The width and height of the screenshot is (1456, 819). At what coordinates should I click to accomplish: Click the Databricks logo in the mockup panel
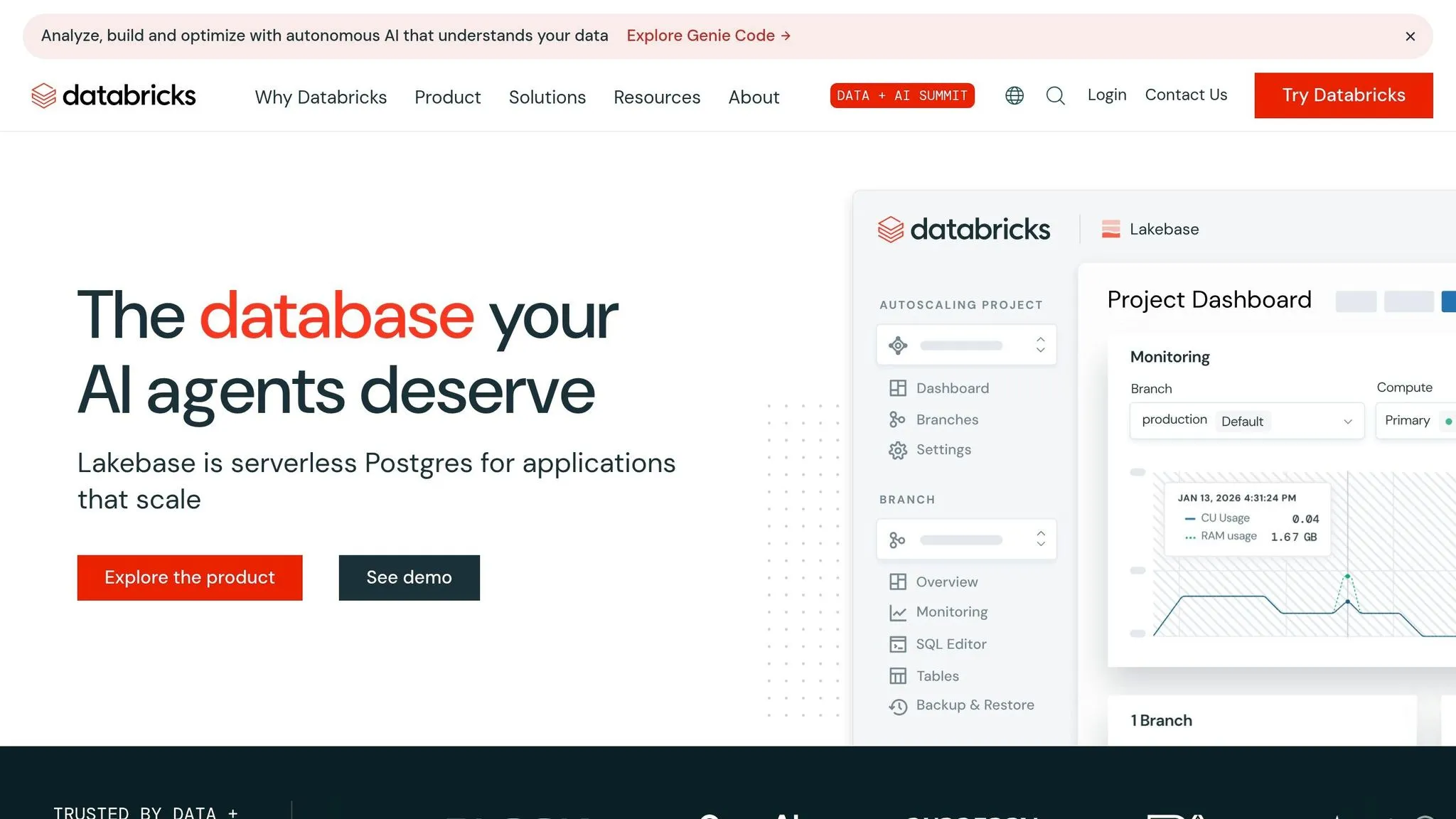tap(963, 229)
